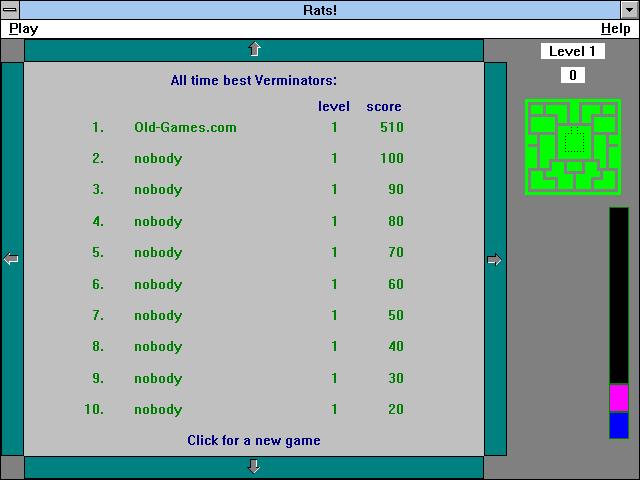The image size is (640, 480).
Task: Click the blue segment of the meter
Action: tap(619, 425)
